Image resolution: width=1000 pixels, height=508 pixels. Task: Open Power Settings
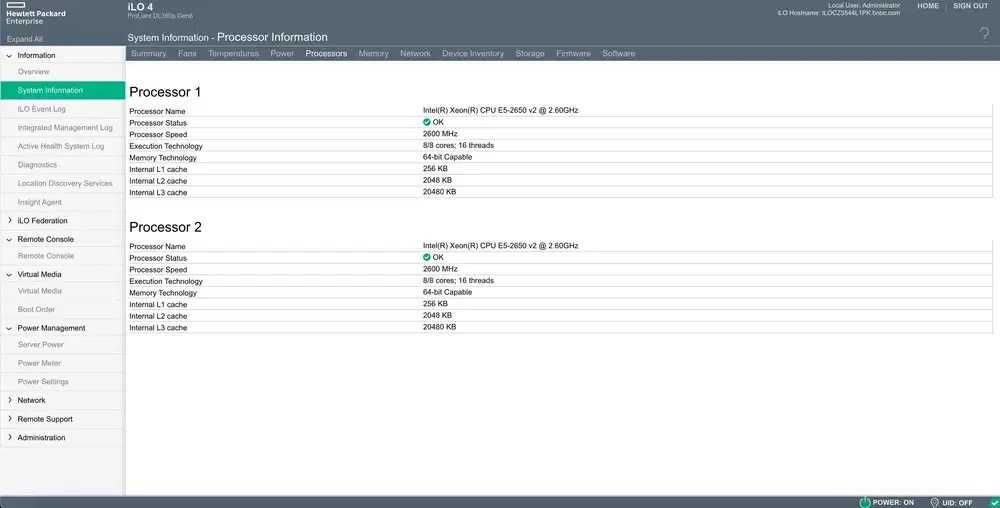pos(43,381)
